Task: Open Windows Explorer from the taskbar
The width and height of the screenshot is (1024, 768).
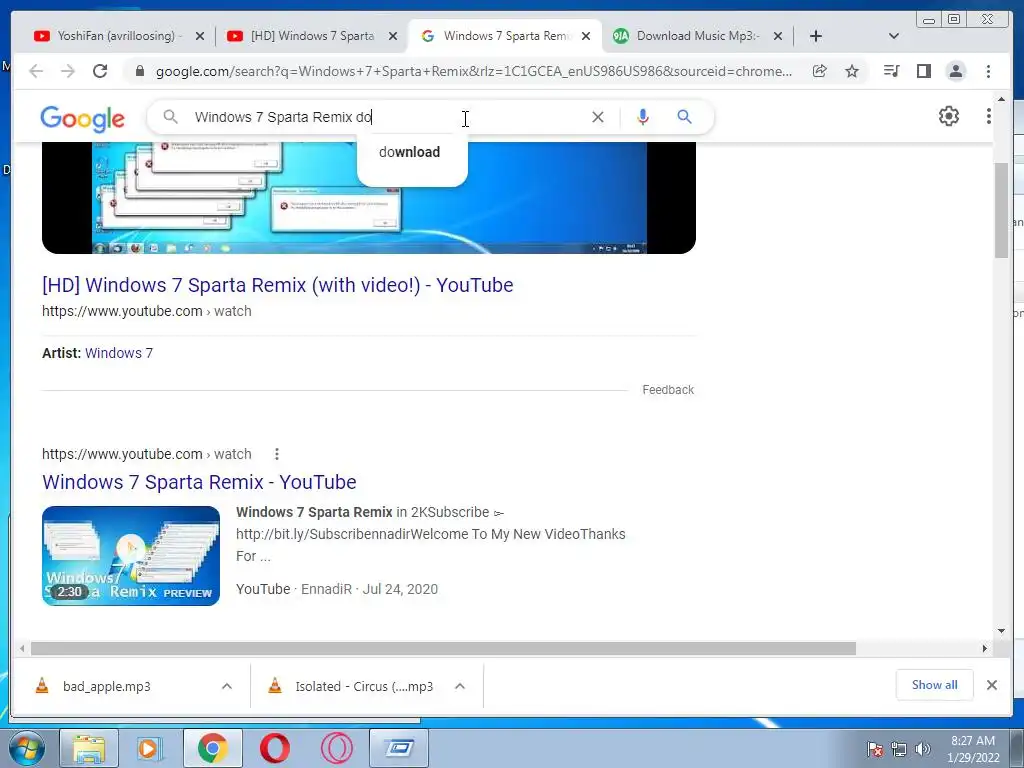Action: (89, 748)
